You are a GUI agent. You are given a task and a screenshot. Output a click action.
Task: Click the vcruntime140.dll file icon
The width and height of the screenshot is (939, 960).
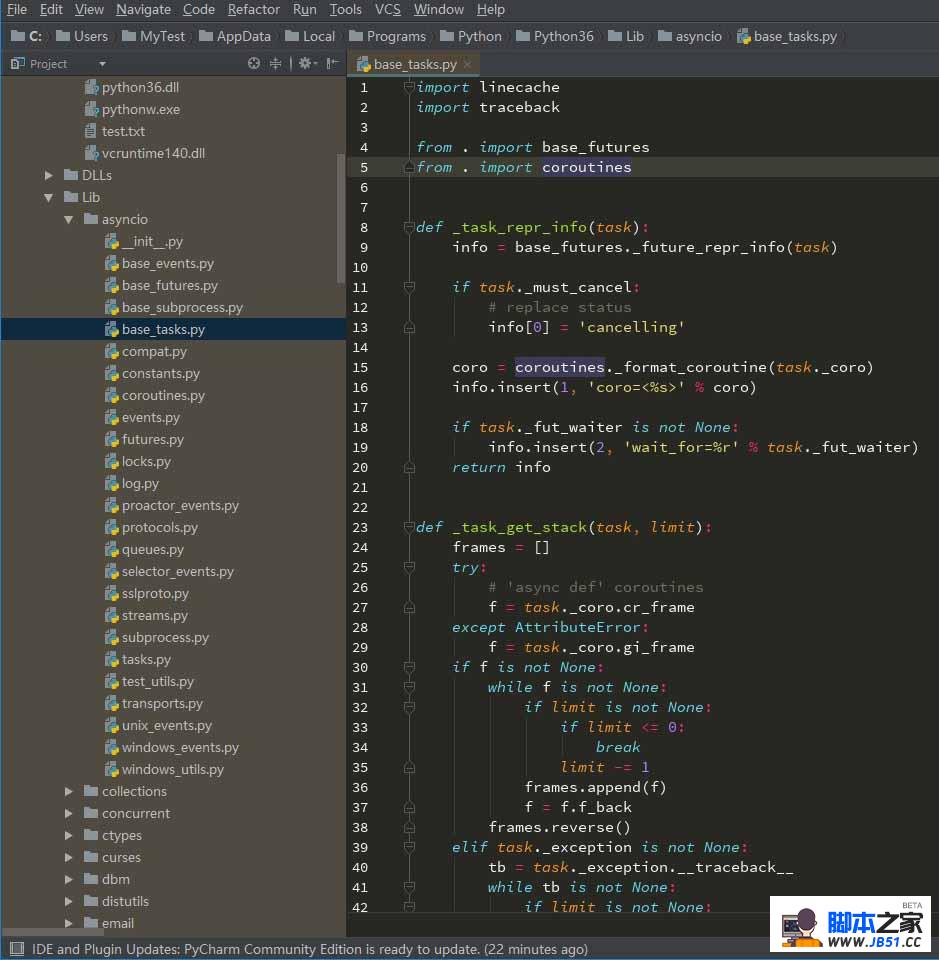[x=91, y=153]
